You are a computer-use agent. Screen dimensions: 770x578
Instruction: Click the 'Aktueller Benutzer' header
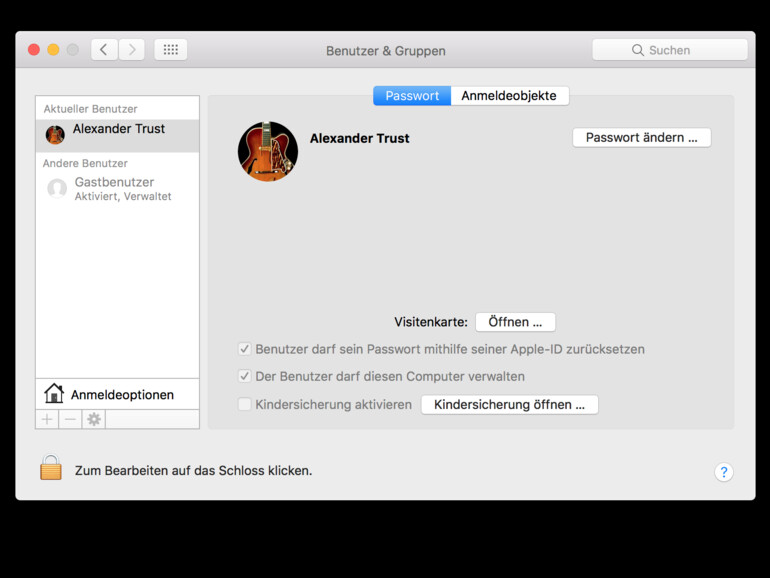[x=90, y=109]
